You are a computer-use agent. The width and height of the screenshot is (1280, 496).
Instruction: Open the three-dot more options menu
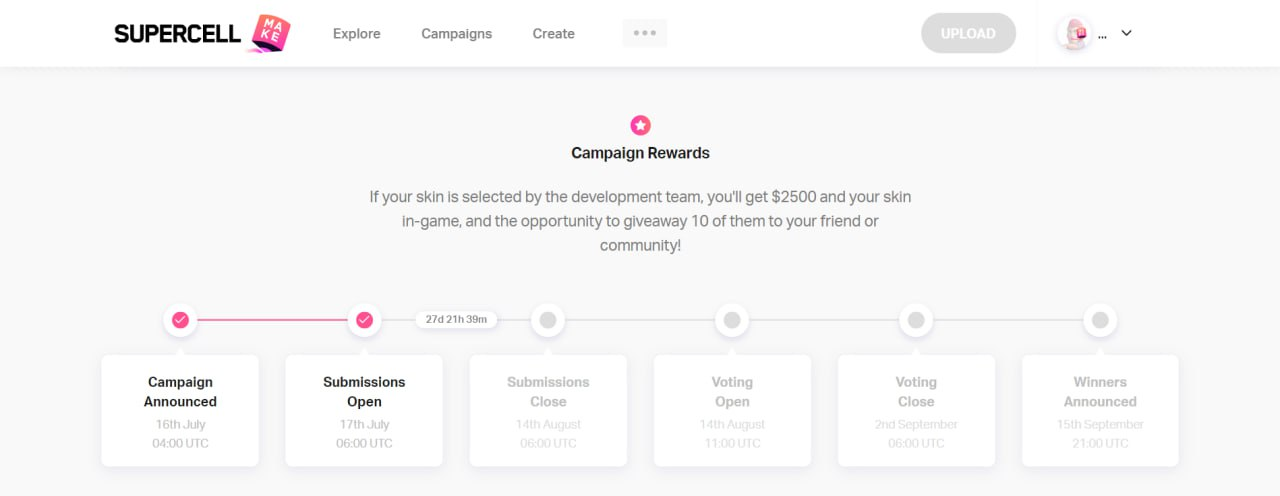click(645, 33)
